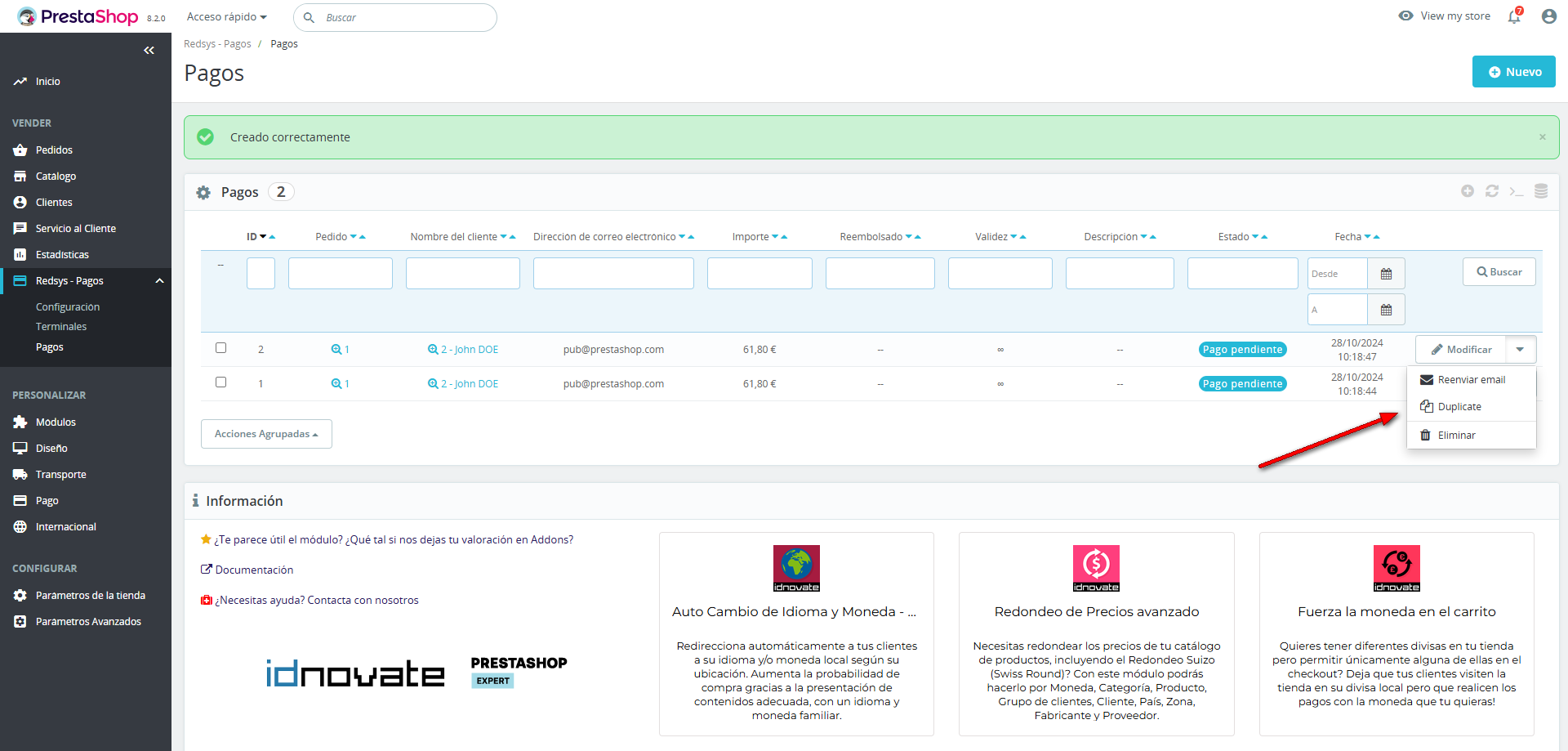The width and height of the screenshot is (1568, 751).
Task: Open the Acceso rápido dropdown
Action: (x=227, y=17)
